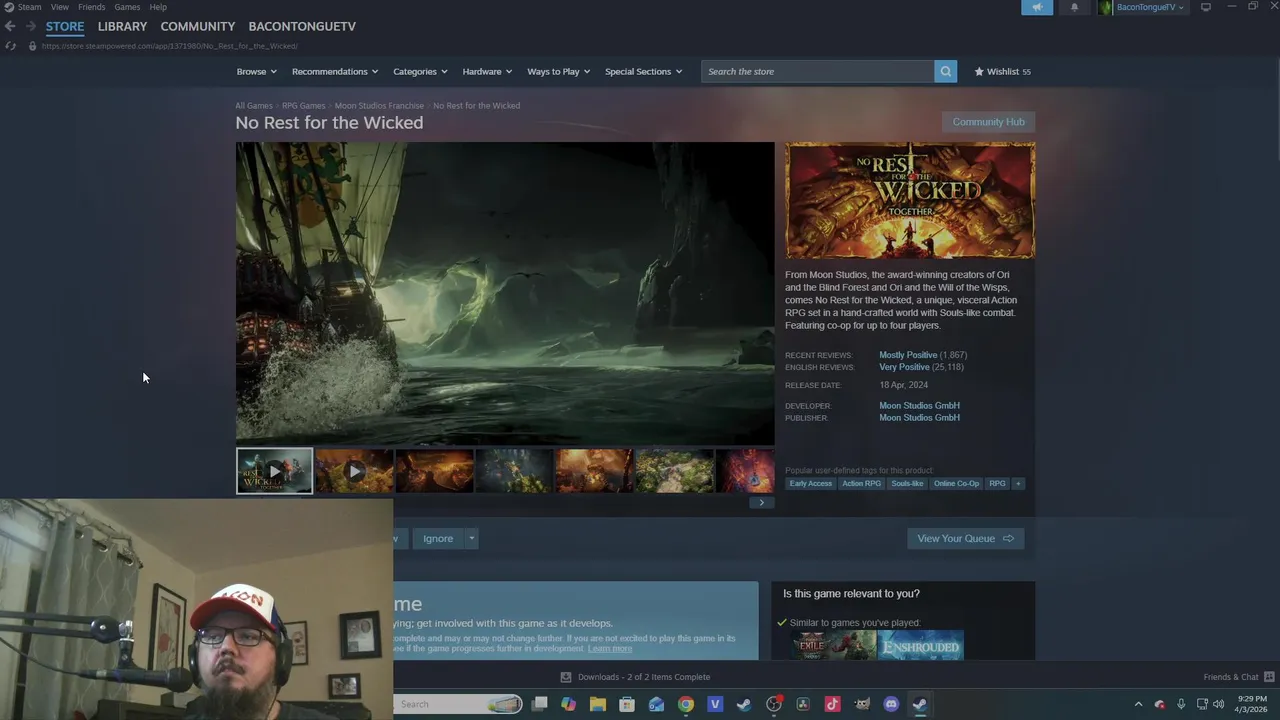Expand the Browse dropdown
The image size is (1280, 720).
coord(256,71)
